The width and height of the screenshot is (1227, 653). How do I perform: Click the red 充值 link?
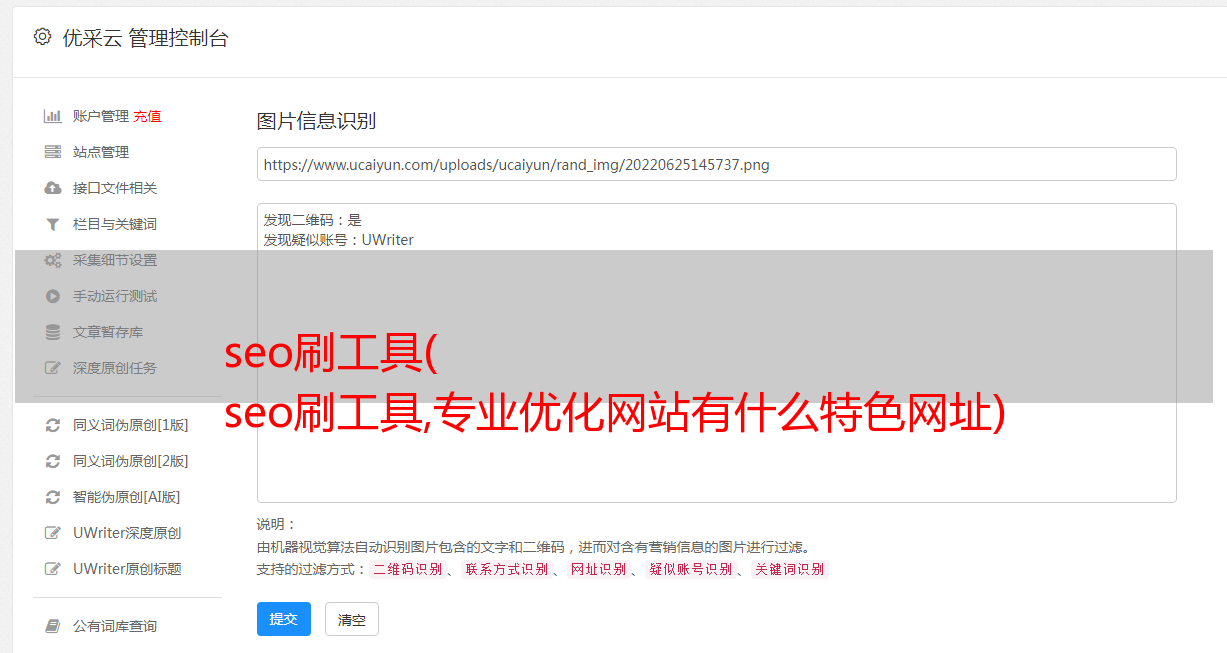(147, 116)
